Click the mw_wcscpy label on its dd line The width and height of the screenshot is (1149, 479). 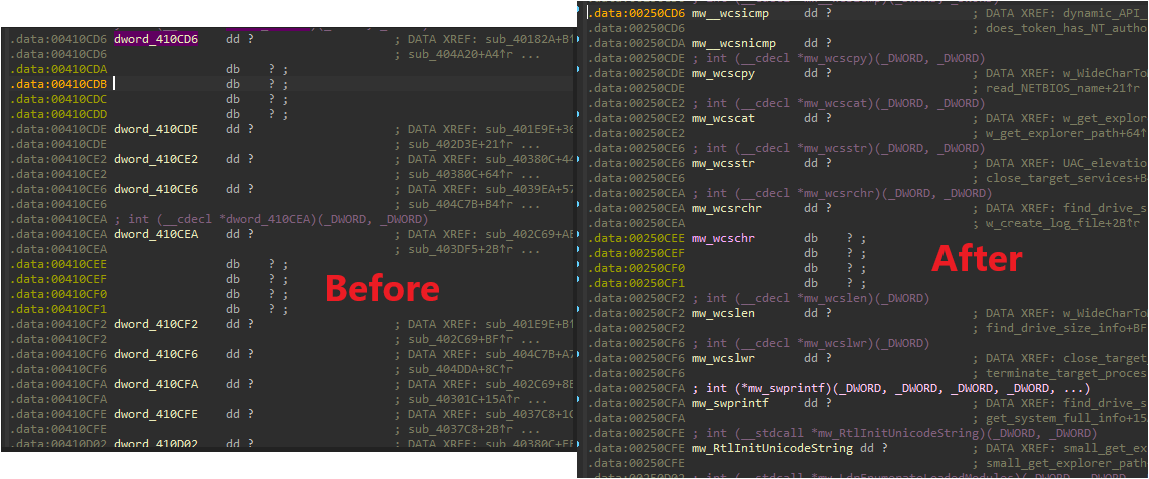[723, 73]
